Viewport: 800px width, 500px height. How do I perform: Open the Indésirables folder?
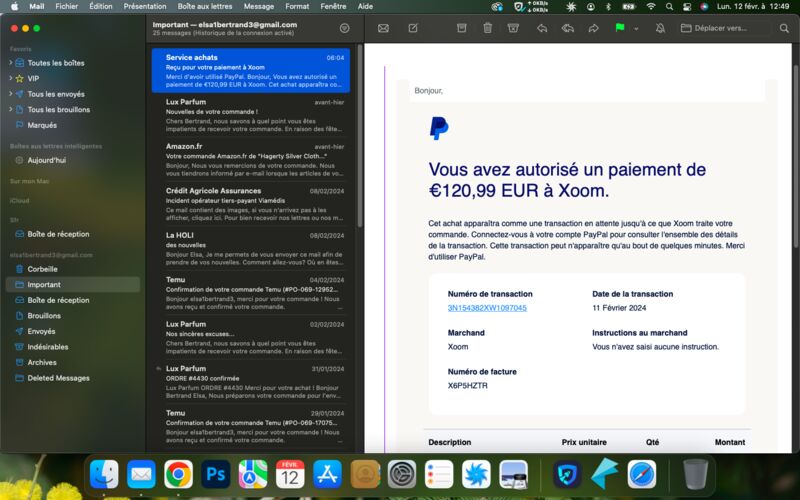click(47, 347)
